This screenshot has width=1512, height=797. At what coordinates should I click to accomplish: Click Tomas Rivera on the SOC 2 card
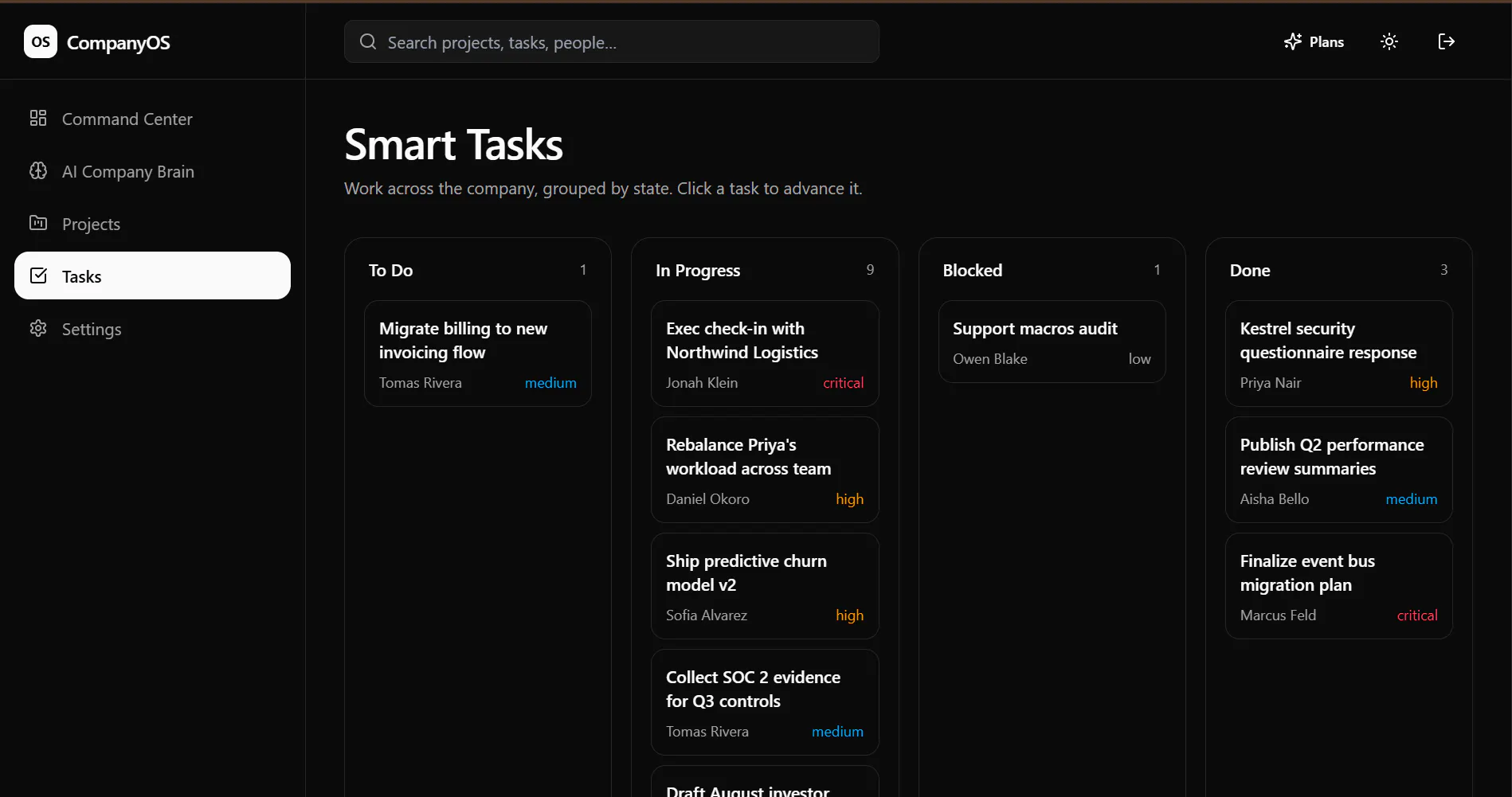[707, 732]
